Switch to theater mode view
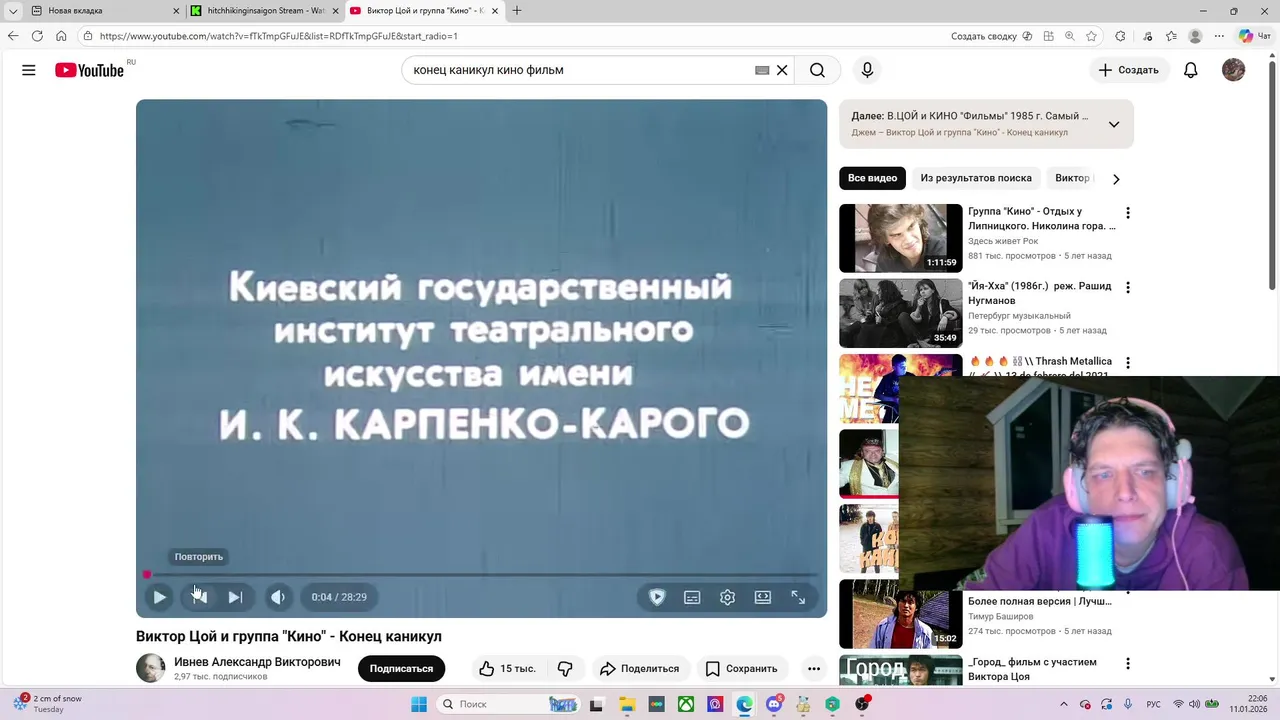 (763, 597)
